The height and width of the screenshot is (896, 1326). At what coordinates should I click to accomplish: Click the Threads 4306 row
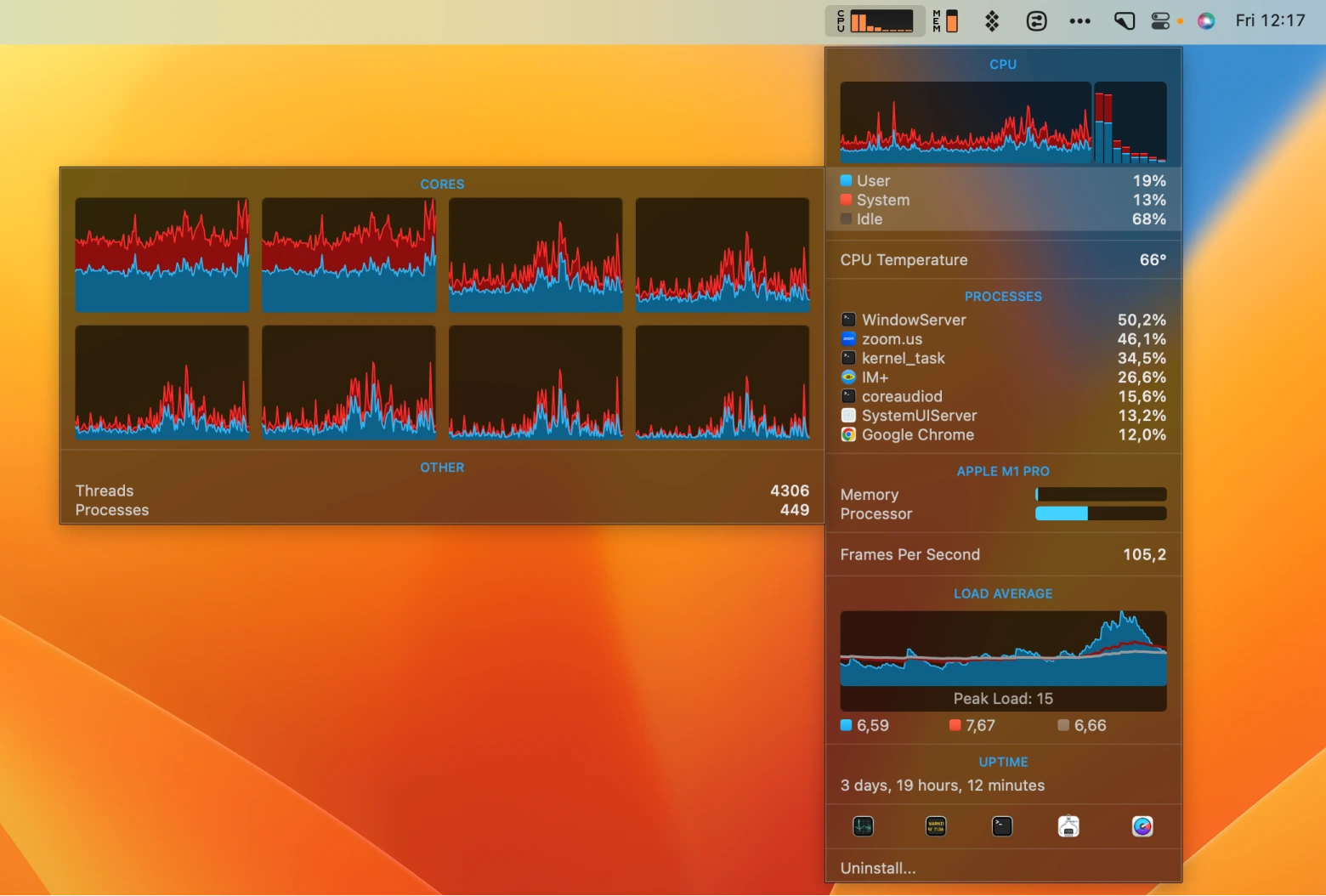(x=442, y=491)
